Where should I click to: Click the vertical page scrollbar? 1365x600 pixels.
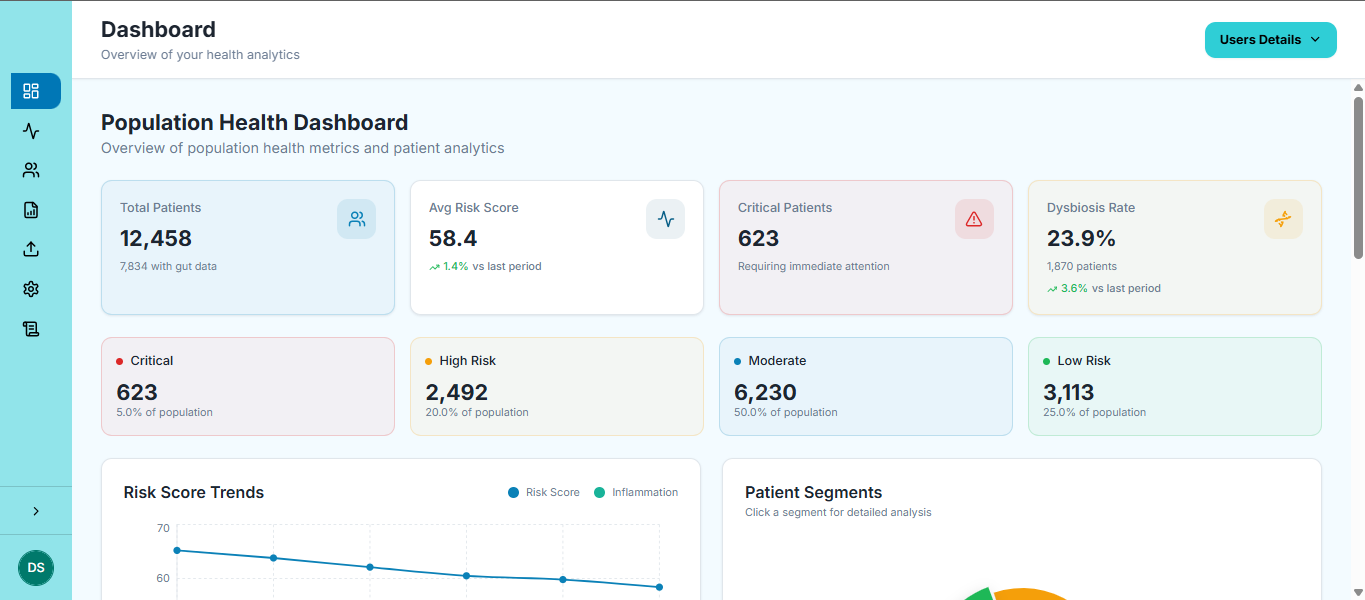pyautogui.click(x=1358, y=178)
